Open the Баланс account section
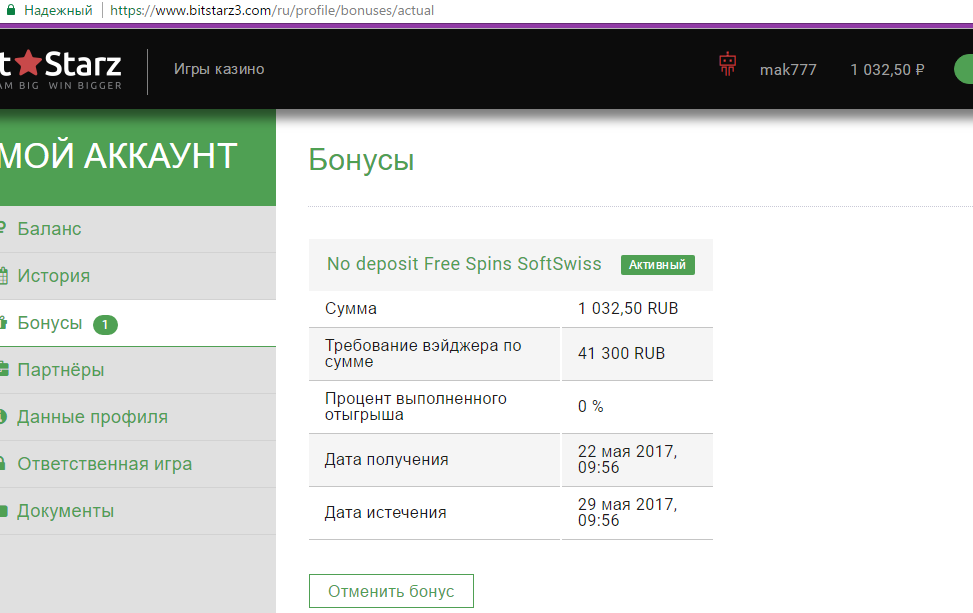This screenshot has width=973, height=613. click(x=49, y=229)
